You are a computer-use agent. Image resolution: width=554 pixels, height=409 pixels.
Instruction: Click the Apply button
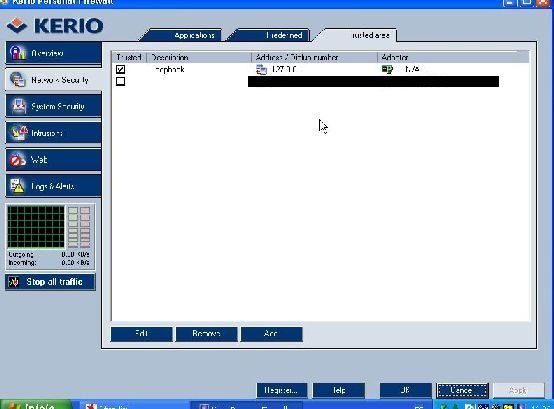[x=518, y=390]
